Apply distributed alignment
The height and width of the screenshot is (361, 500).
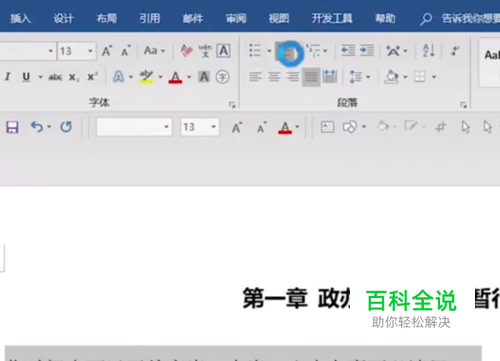330,77
